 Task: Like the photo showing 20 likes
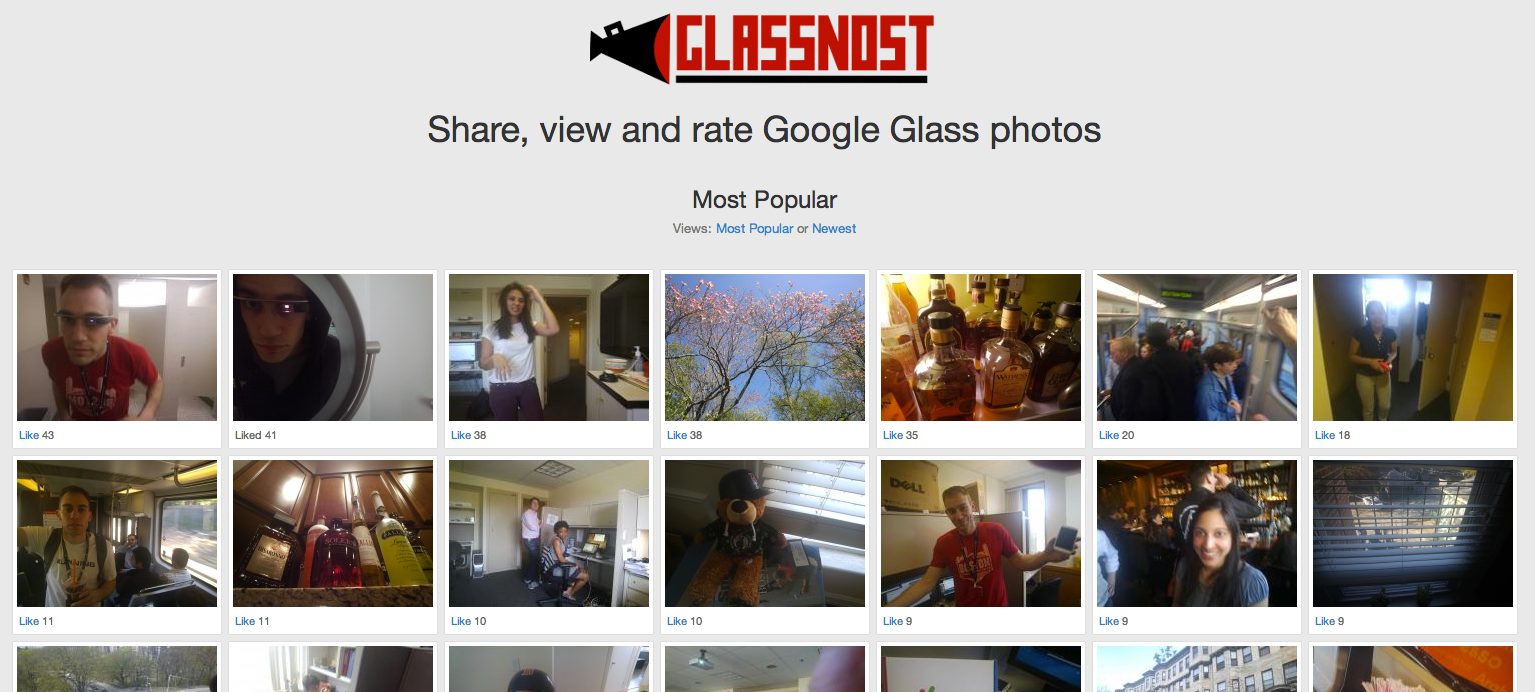[1109, 436]
